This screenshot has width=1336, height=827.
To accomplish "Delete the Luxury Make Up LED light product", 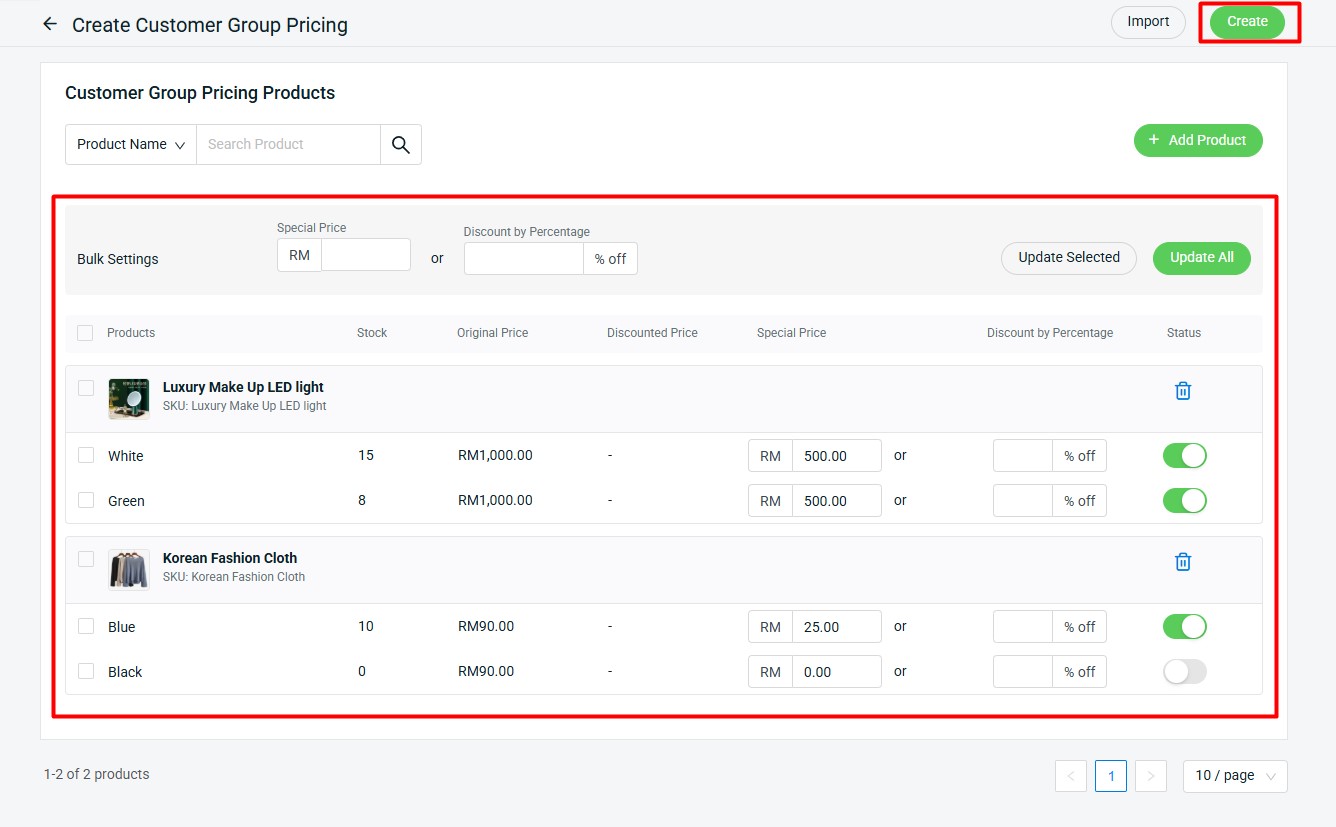I will coord(1182,390).
